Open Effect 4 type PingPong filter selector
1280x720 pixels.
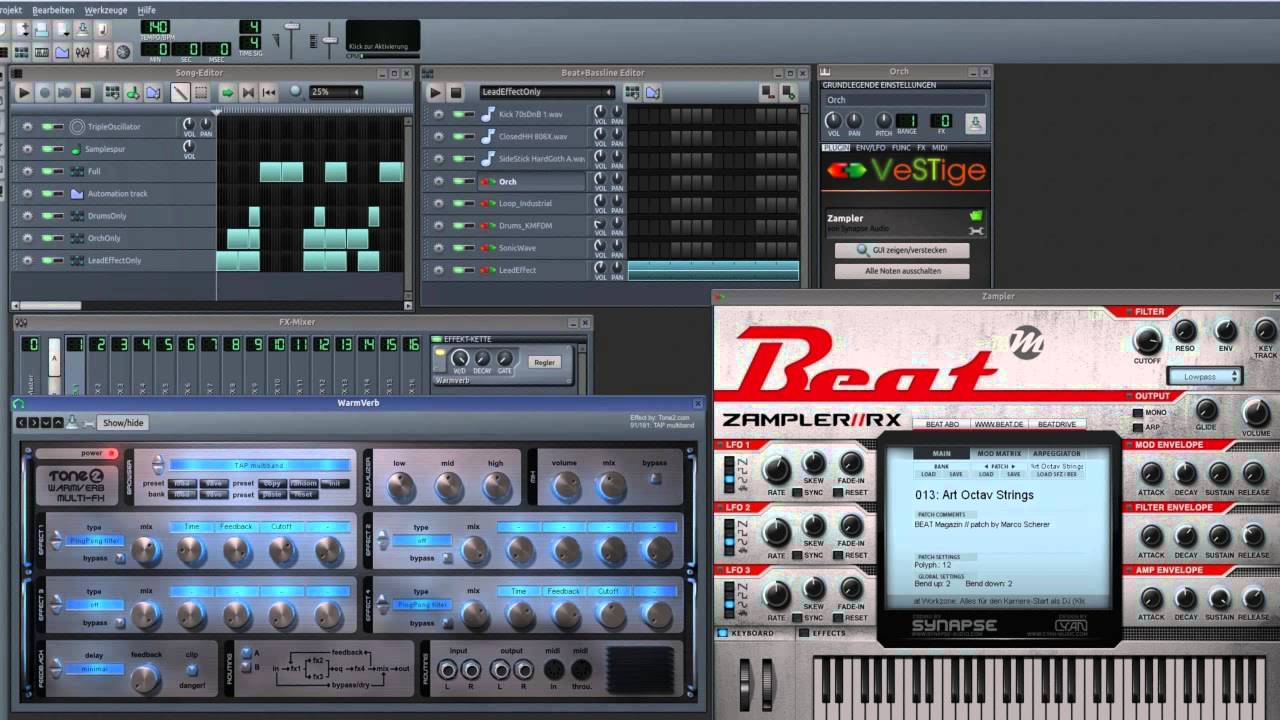point(421,604)
